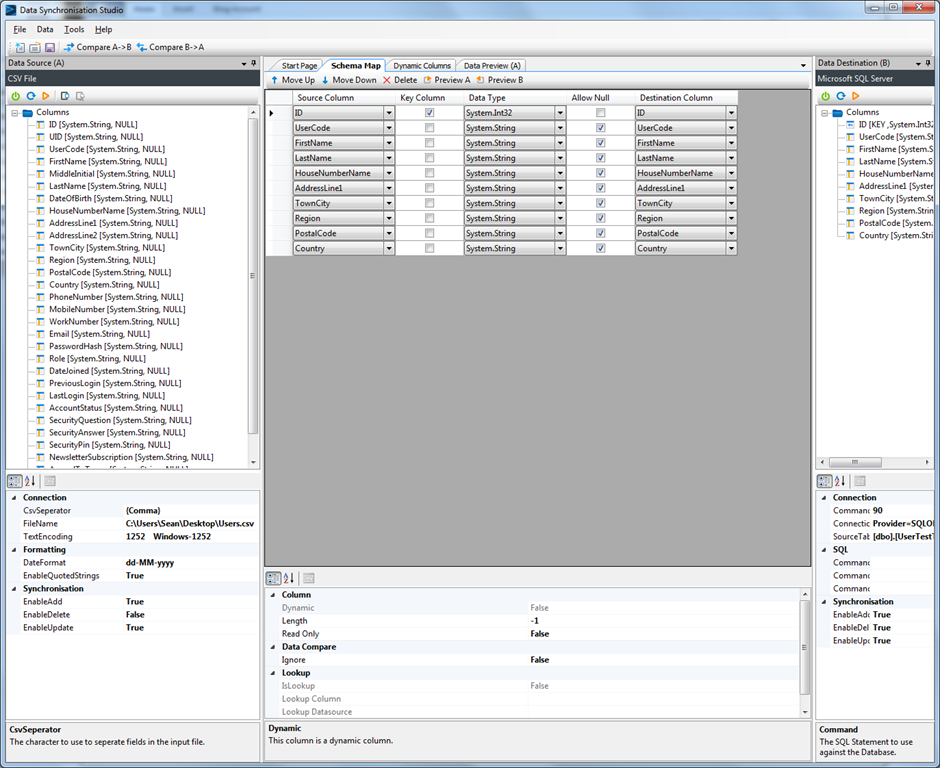The height and width of the screenshot is (768, 940).
Task: Click the orange run icon in Data Destination panel
Action: pos(855,95)
